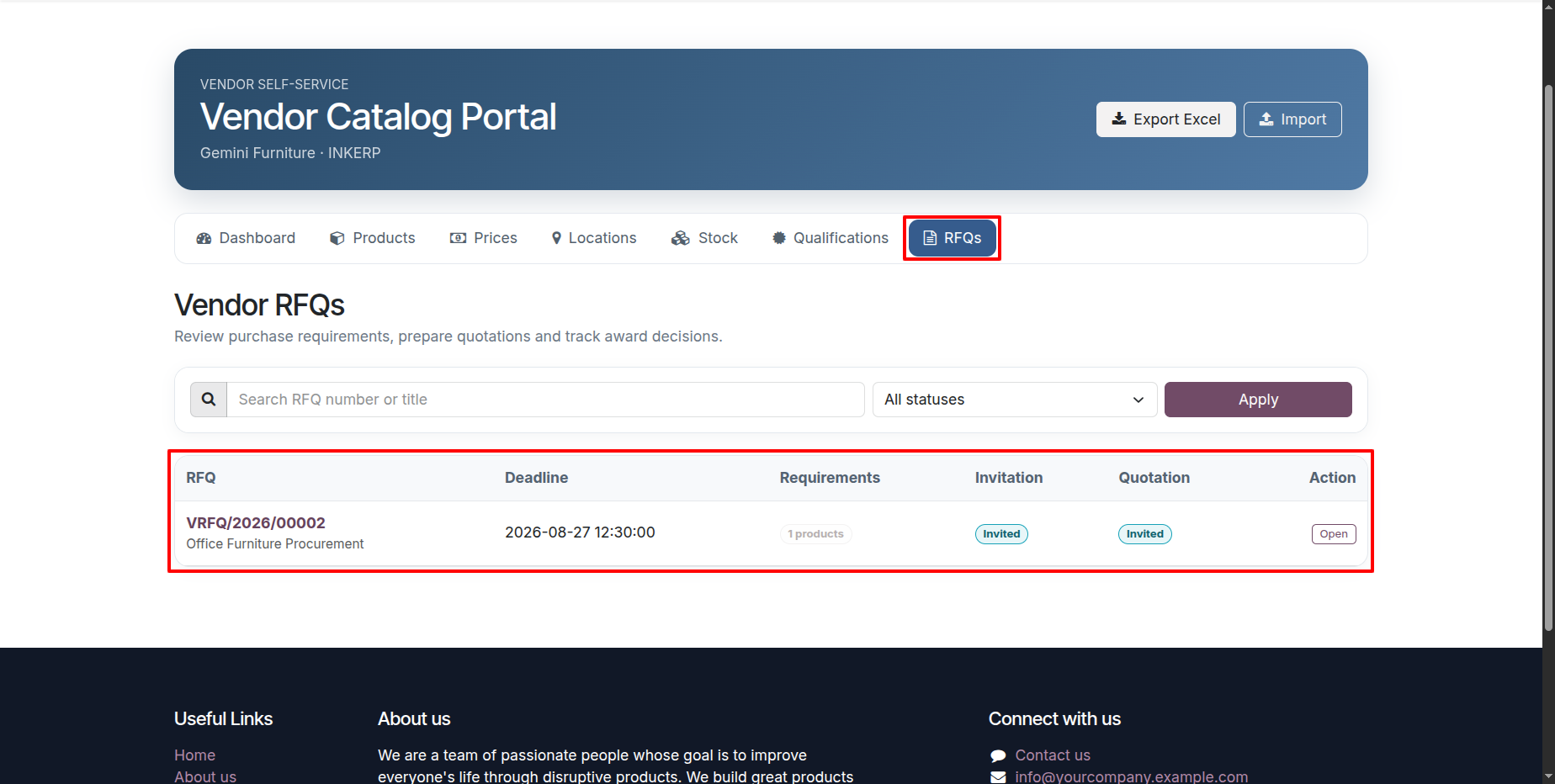1555x784 pixels.
Task: Click the Open action button
Action: pos(1334,534)
